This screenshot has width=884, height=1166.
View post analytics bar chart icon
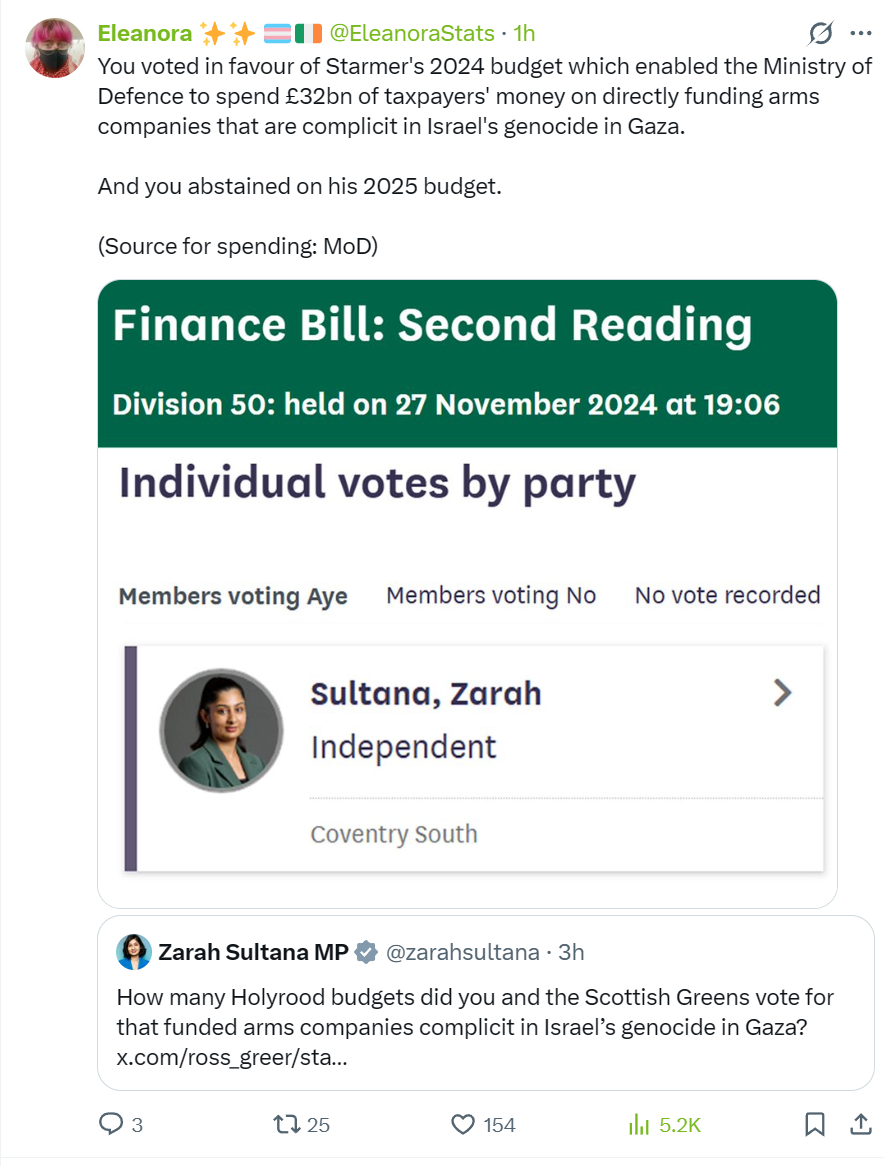click(x=639, y=1125)
